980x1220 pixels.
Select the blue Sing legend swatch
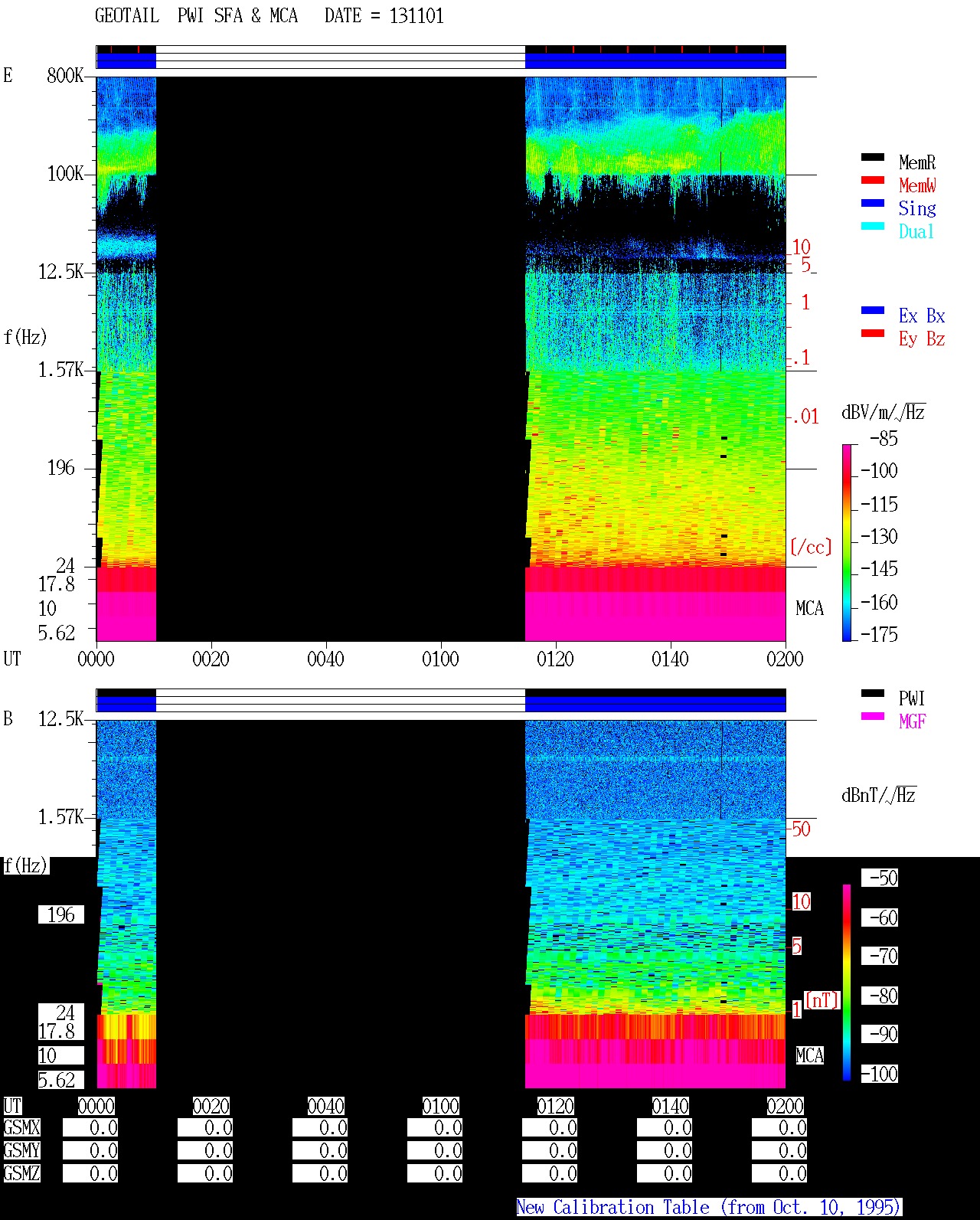(873, 203)
